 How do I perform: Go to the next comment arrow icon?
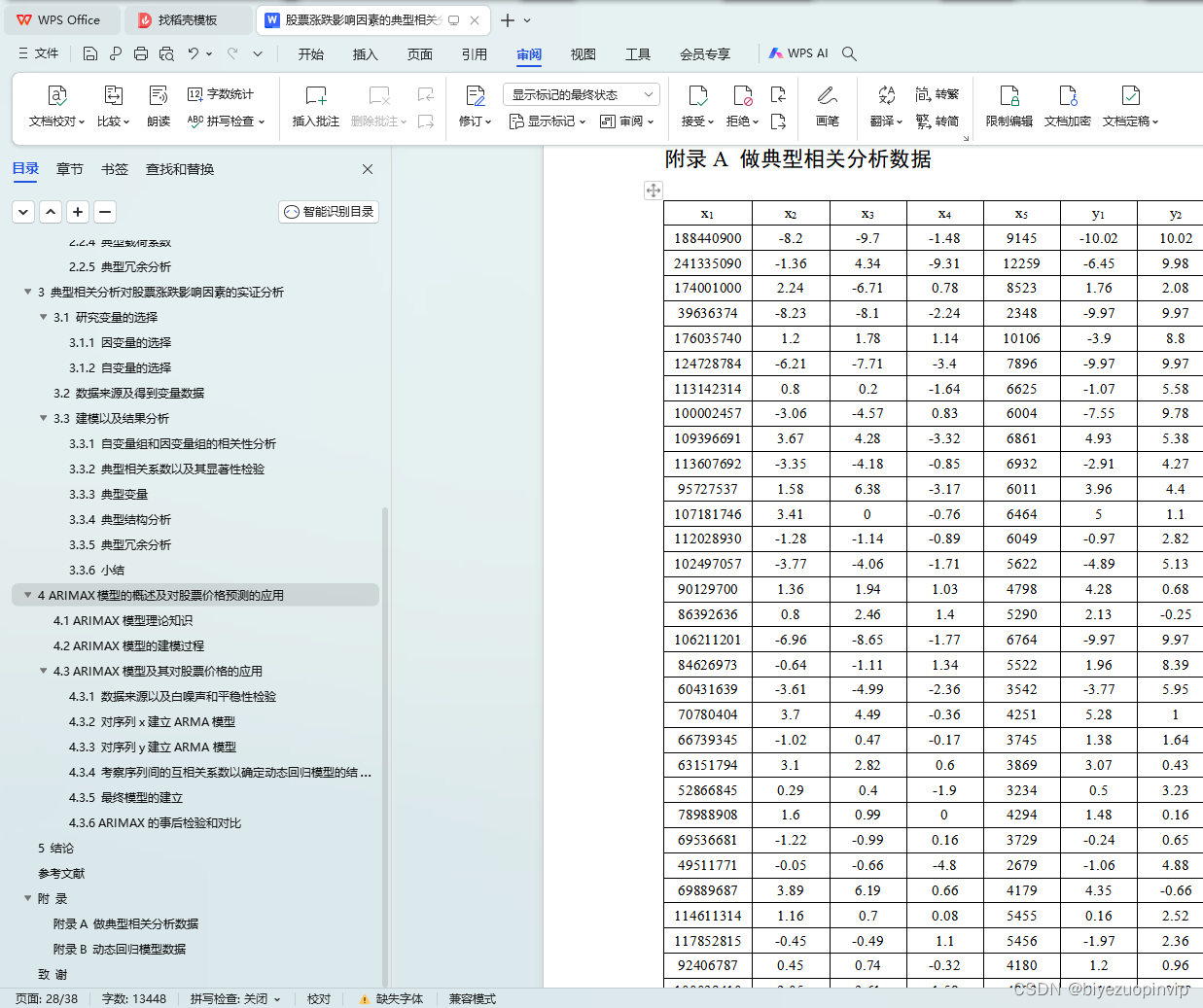tap(426, 122)
